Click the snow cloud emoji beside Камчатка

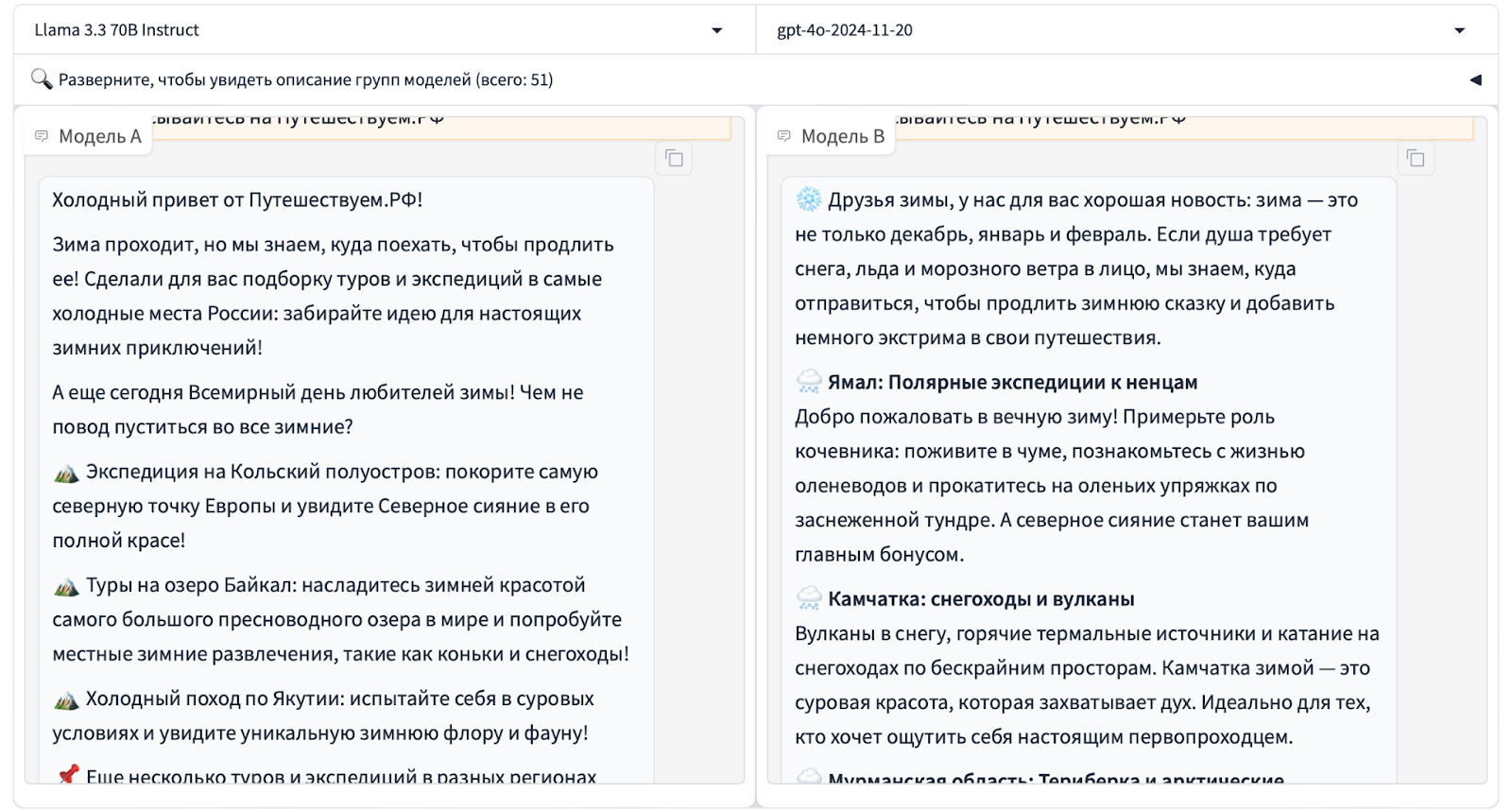coord(809,598)
